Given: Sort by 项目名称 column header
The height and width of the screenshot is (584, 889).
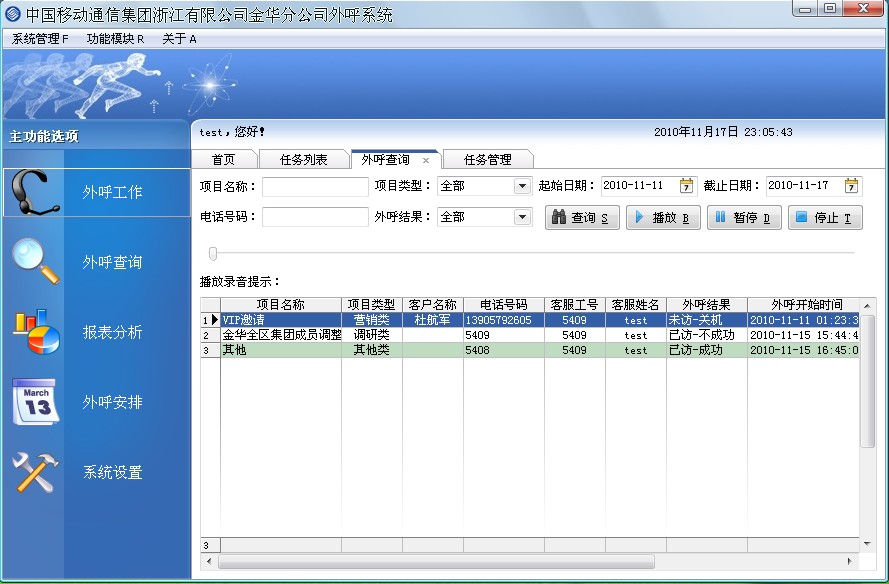Looking at the screenshot, I should click(281, 305).
